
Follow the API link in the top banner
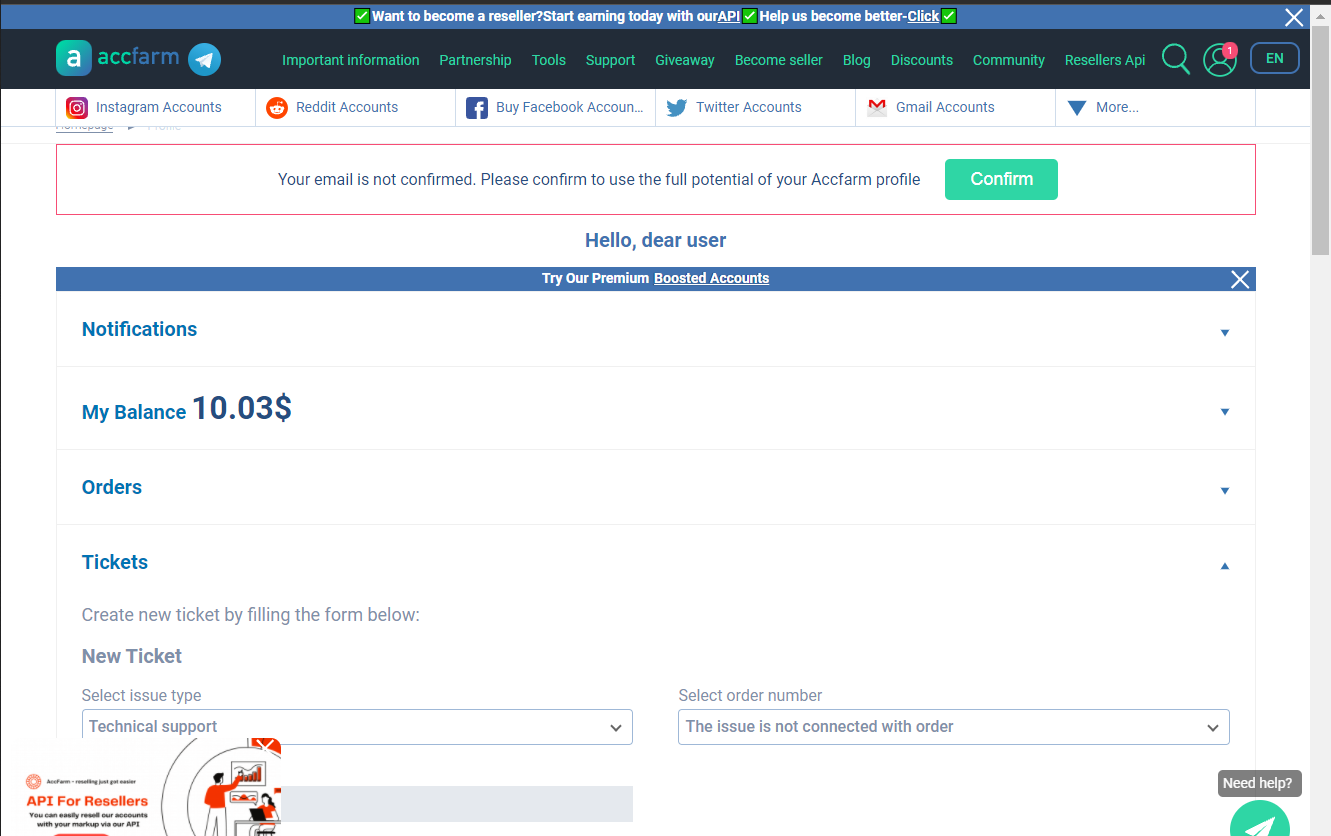pyautogui.click(x=729, y=16)
